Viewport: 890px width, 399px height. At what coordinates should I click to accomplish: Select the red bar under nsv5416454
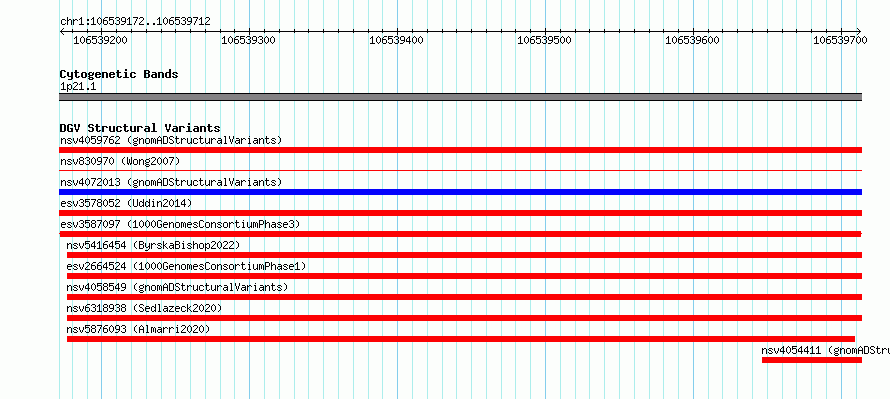tap(464, 255)
